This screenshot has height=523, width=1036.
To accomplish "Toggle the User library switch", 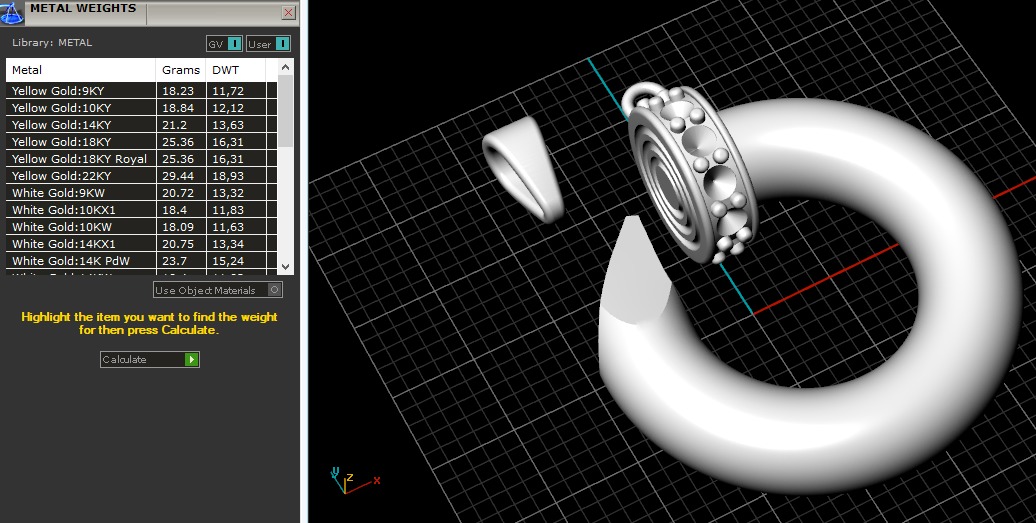I will [268, 44].
